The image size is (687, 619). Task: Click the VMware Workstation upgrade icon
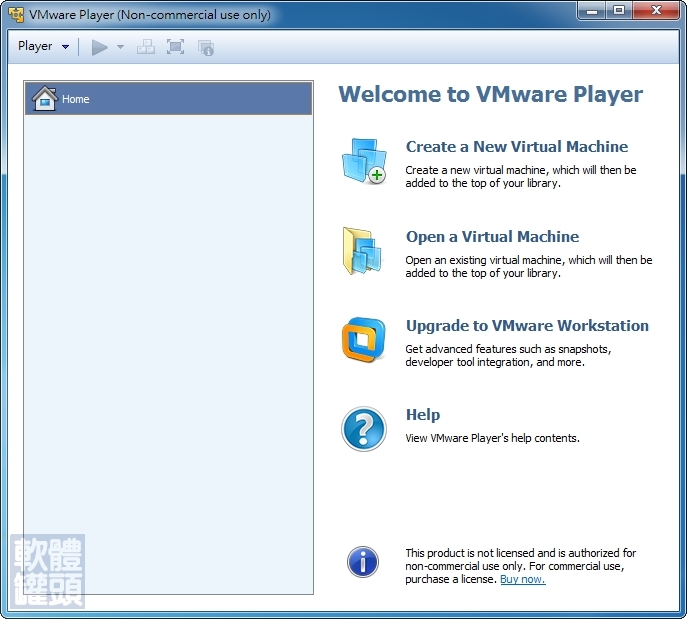coord(364,340)
